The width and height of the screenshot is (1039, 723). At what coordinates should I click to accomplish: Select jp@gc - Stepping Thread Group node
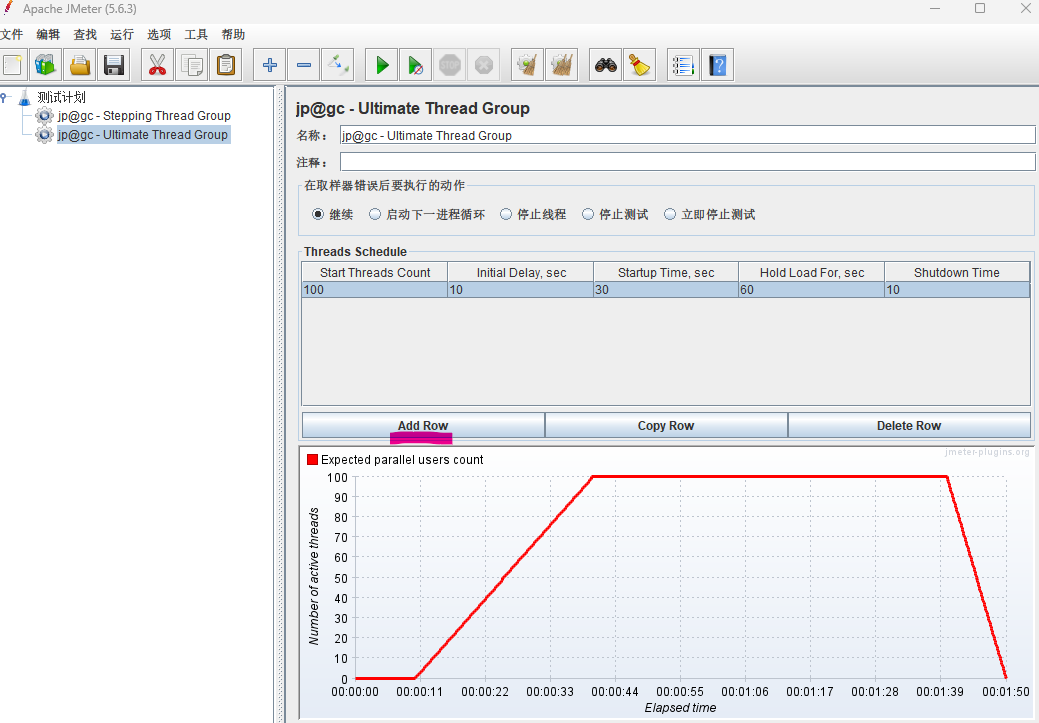pos(144,116)
